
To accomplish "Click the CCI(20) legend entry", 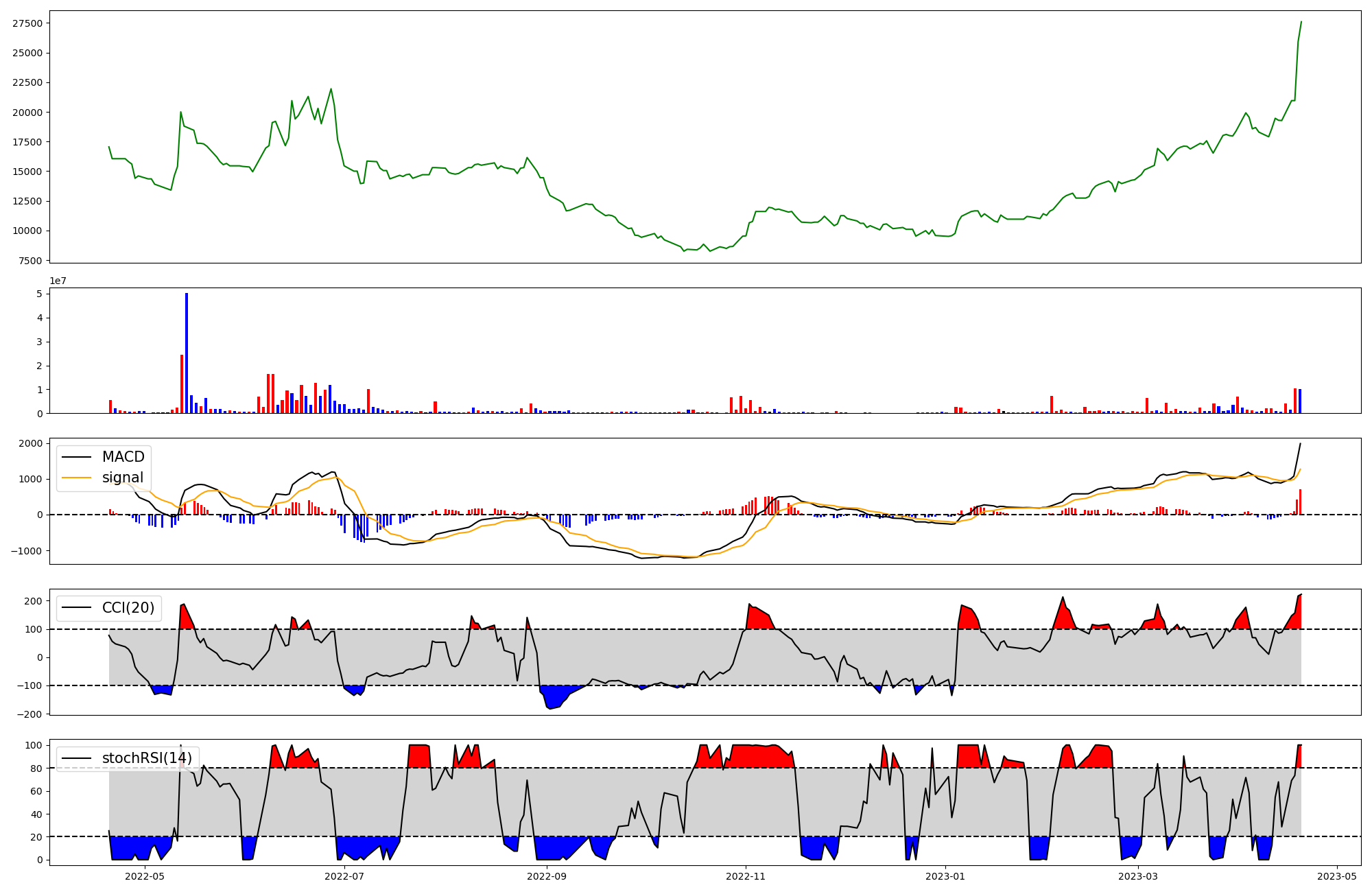I will [x=109, y=608].
